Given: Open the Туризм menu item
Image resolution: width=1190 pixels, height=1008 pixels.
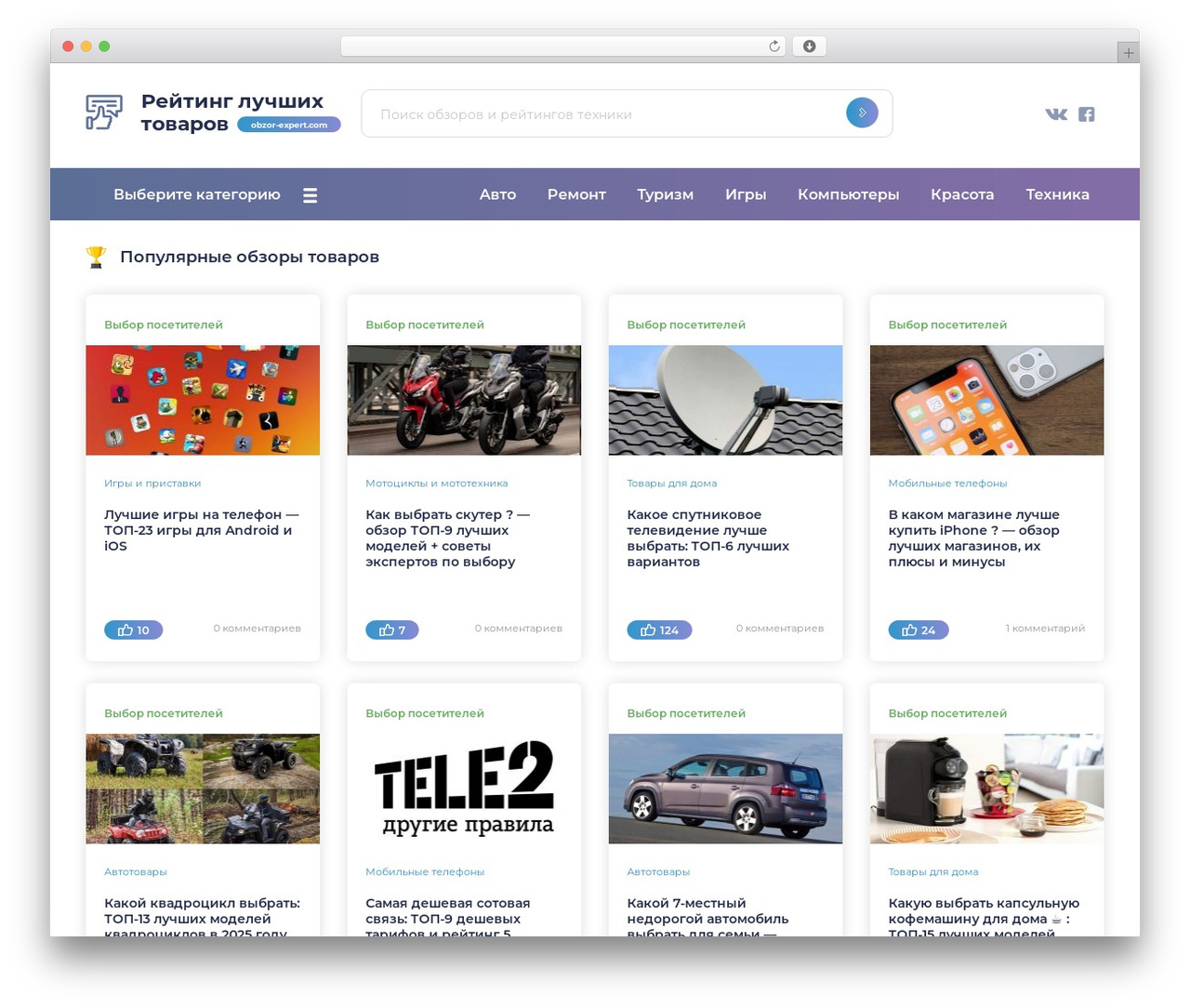Looking at the screenshot, I should pos(665,194).
